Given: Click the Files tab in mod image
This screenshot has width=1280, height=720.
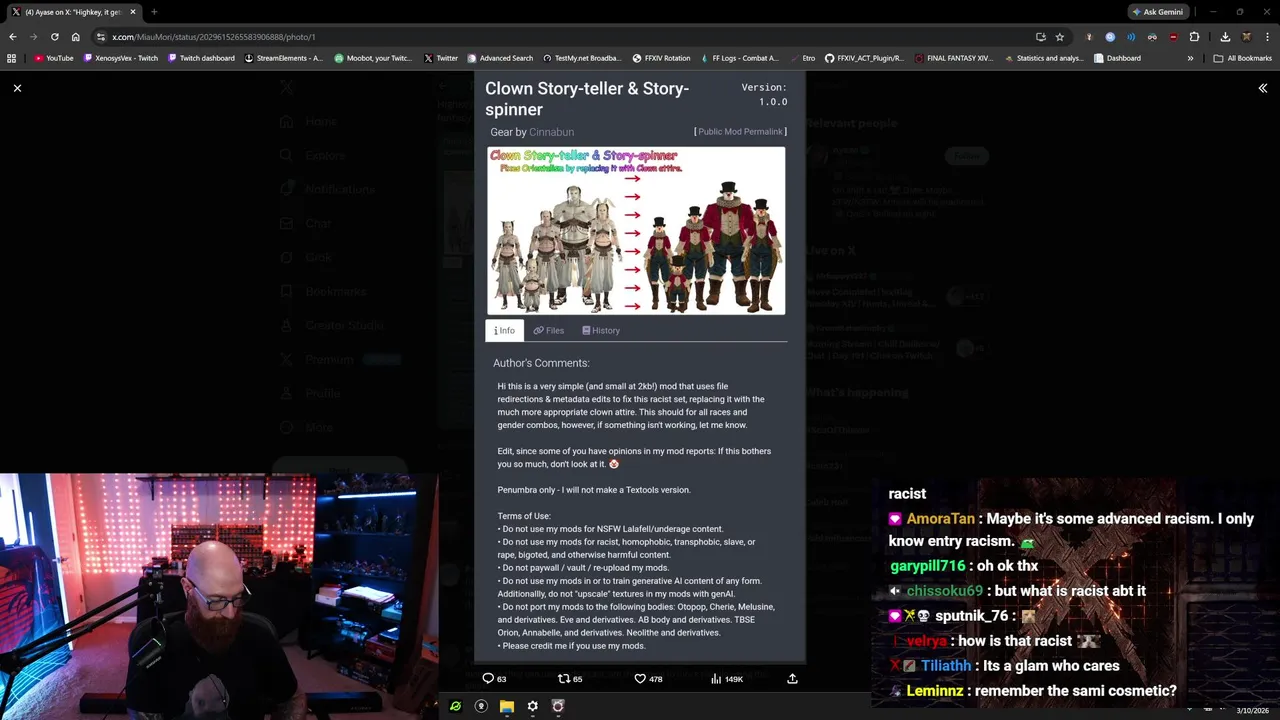Looking at the screenshot, I should 549,330.
